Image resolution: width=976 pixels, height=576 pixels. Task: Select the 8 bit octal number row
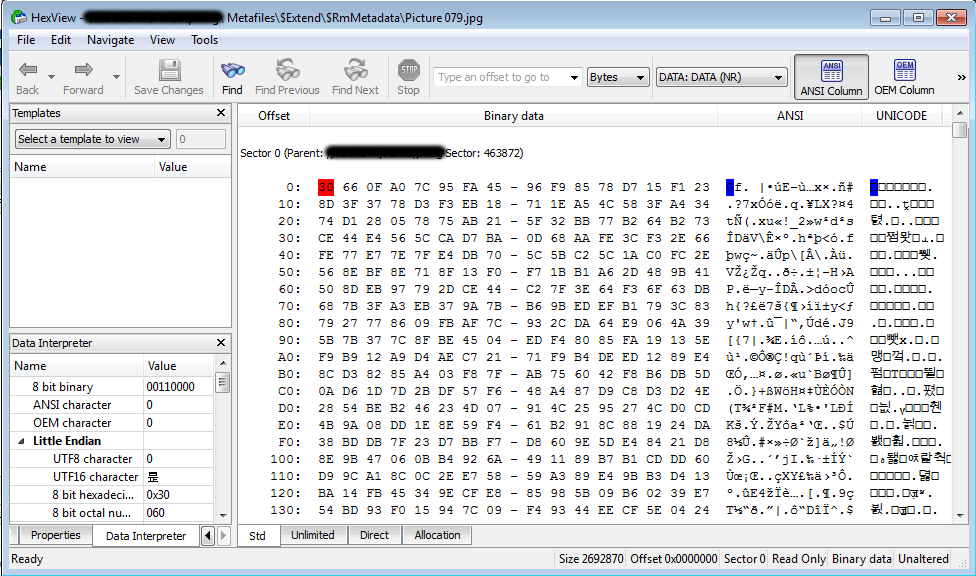pos(112,513)
